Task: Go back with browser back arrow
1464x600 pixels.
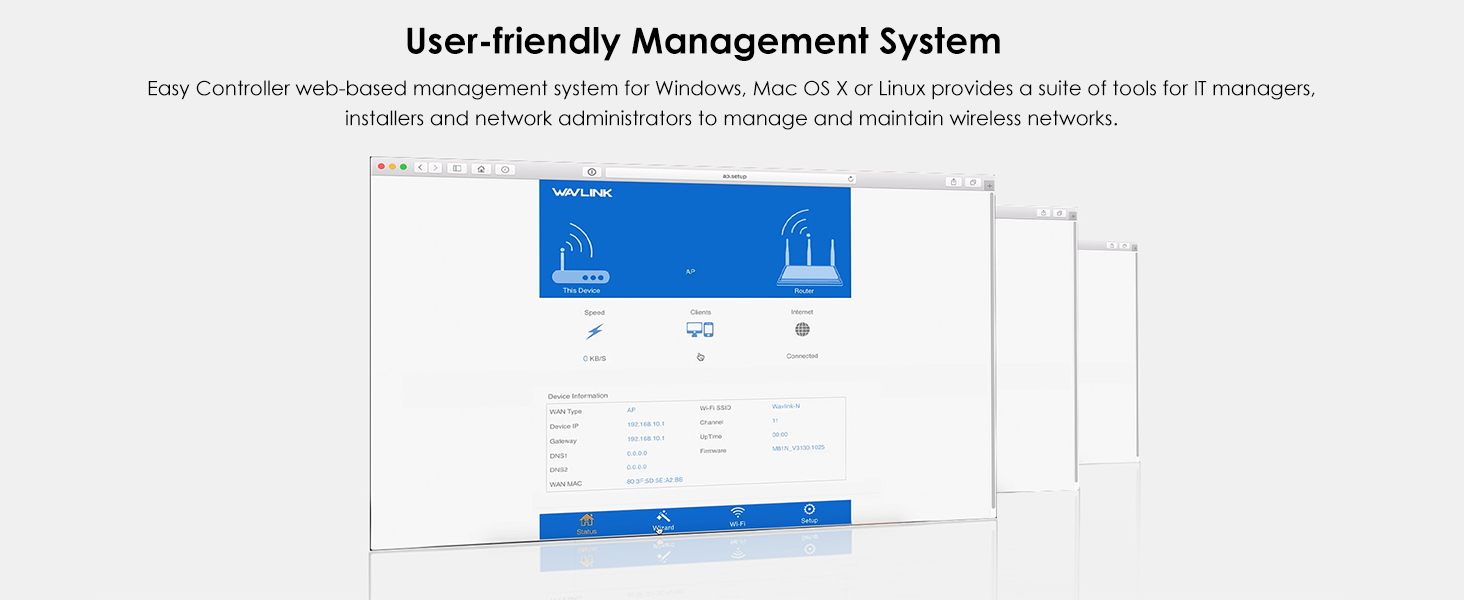Action: pos(421,167)
